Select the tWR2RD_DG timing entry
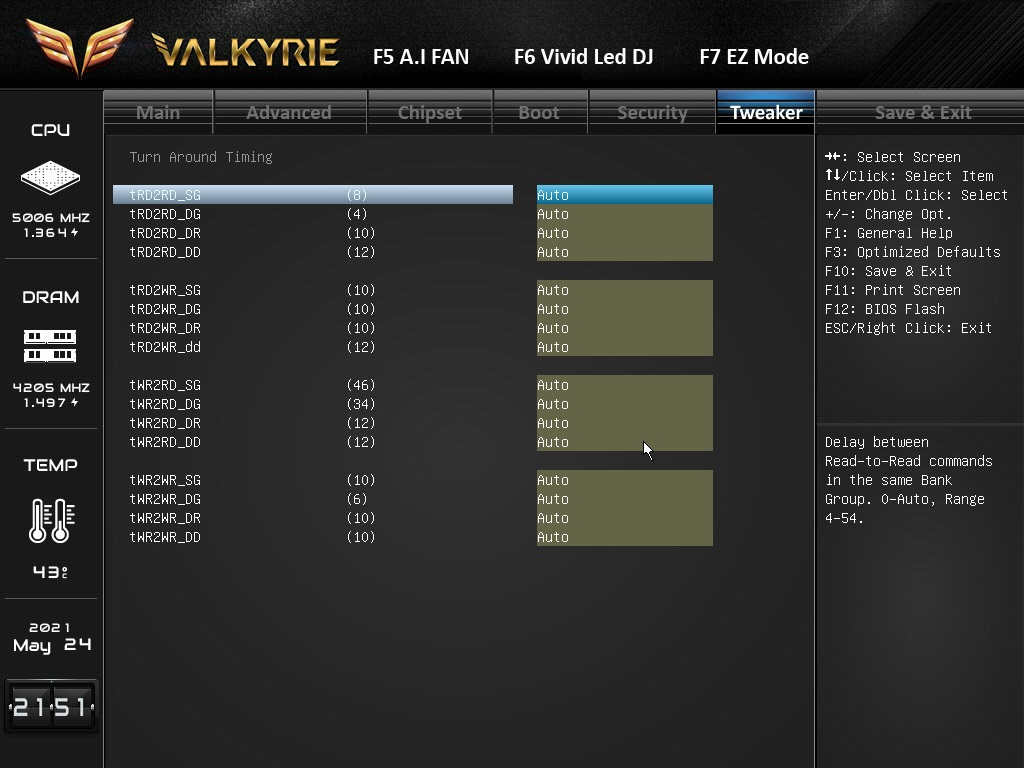 pos(165,404)
